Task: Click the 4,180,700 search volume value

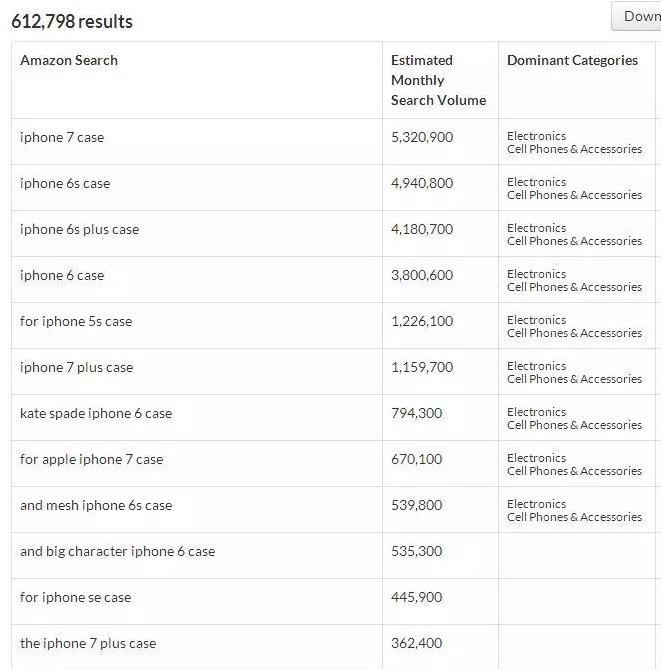Action: 422,230
